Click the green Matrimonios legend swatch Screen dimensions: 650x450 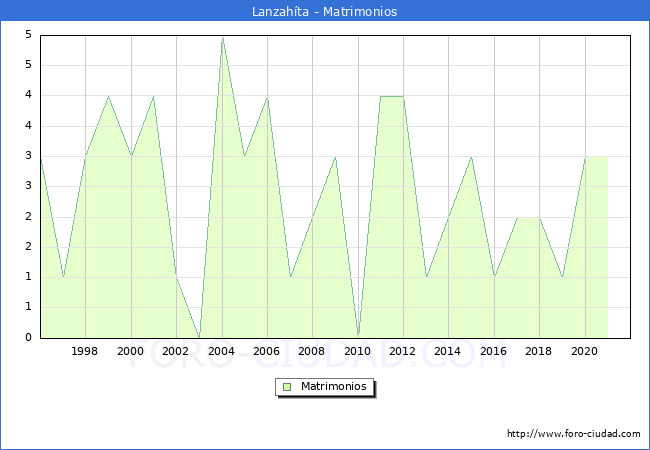287,387
